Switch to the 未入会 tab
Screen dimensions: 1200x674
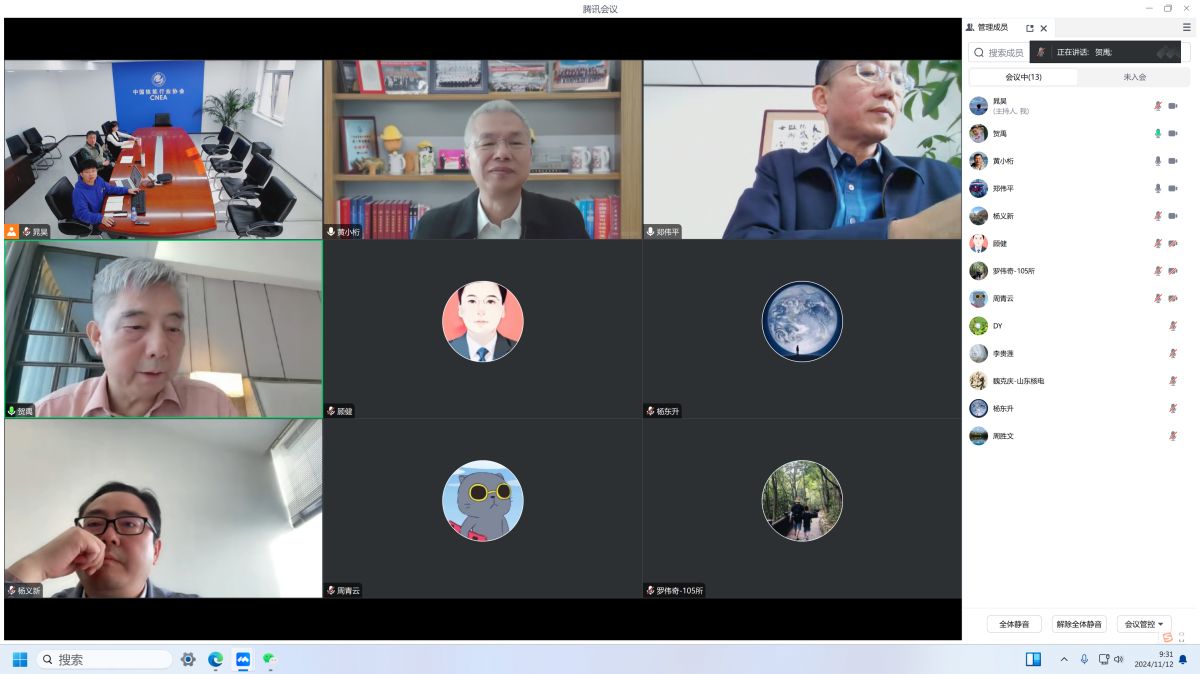(x=1134, y=77)
